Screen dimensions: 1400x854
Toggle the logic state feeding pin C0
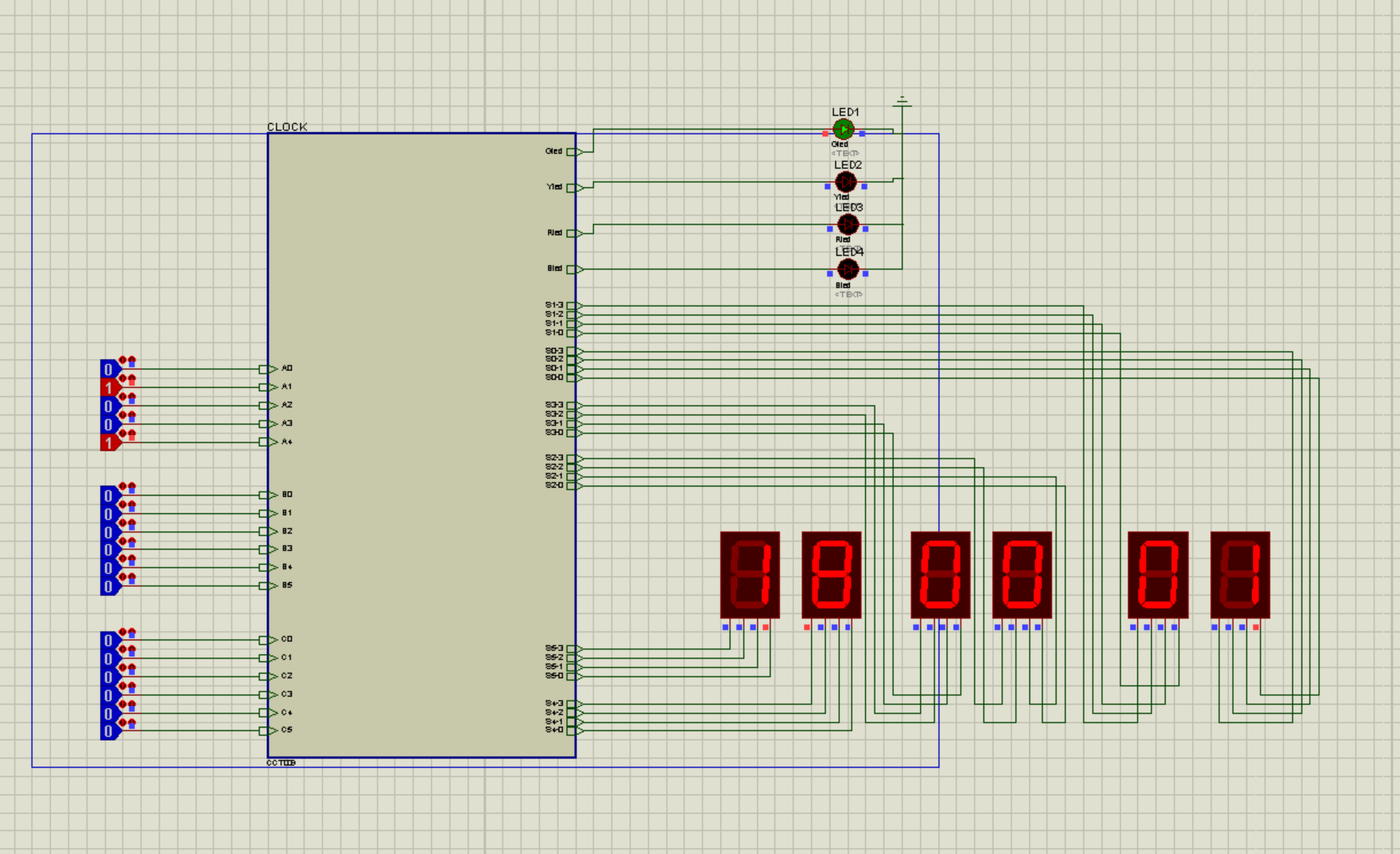click(x=109, y=640)
